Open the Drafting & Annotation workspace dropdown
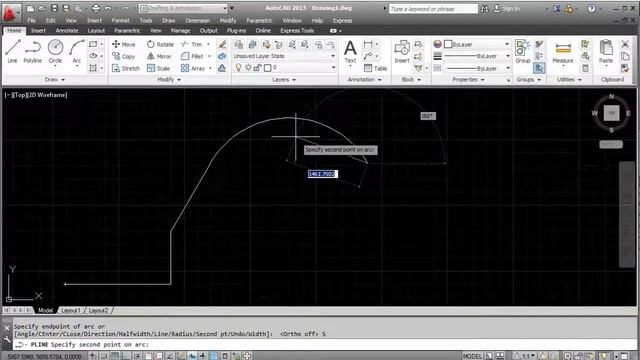This screenshot has height=360, width=640. [x=183, y=8]
